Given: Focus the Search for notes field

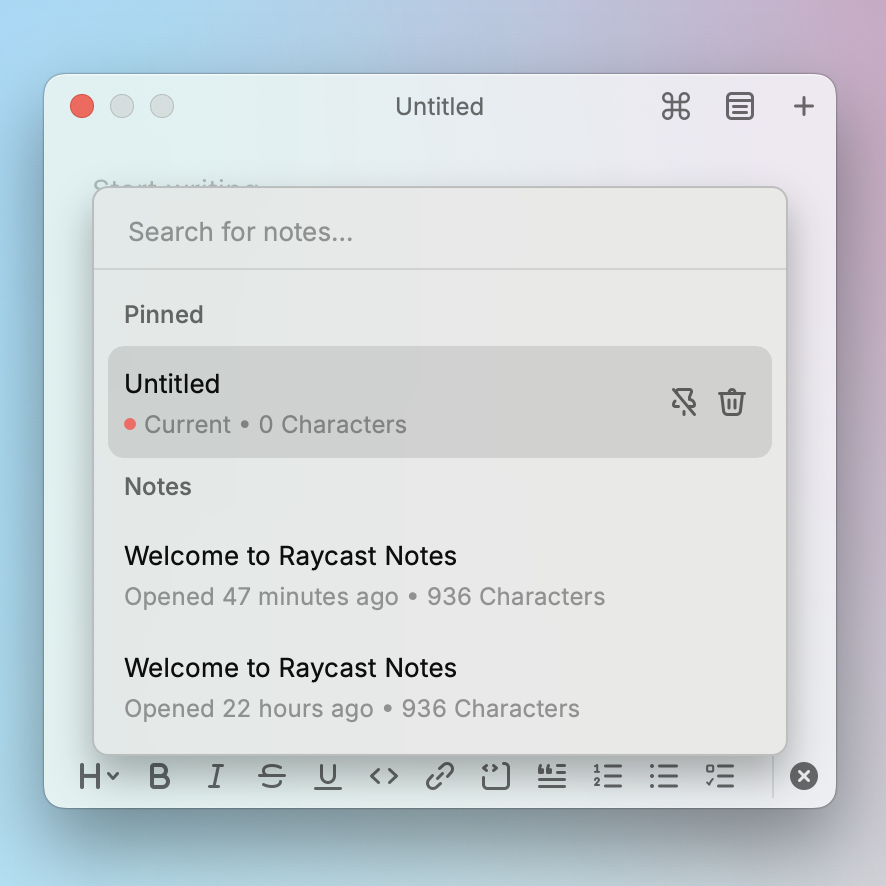Looking at the screenshot, I should 440,232.
